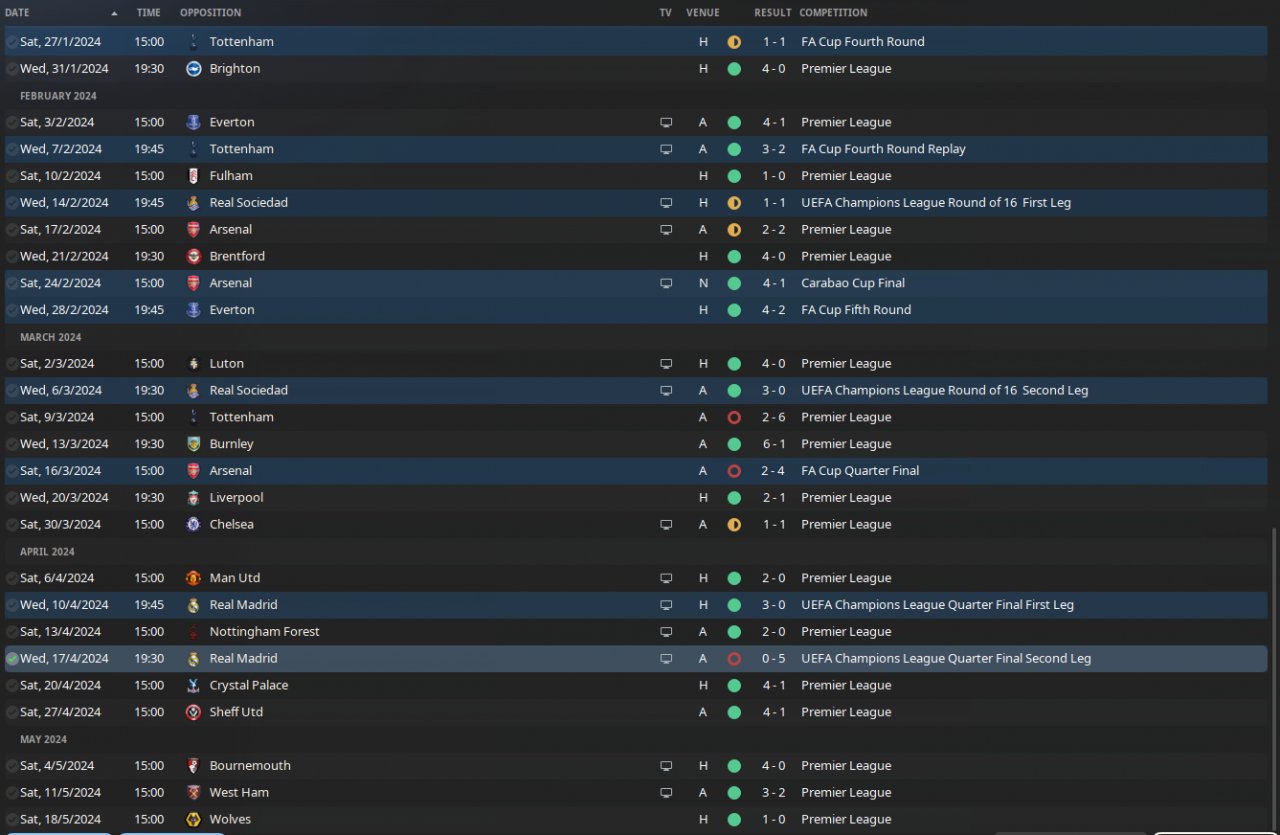The height and width of the screenshot is (835, 1280).
Task: Sort fixtures by the Date column arrow
Action: click(114, 13)
